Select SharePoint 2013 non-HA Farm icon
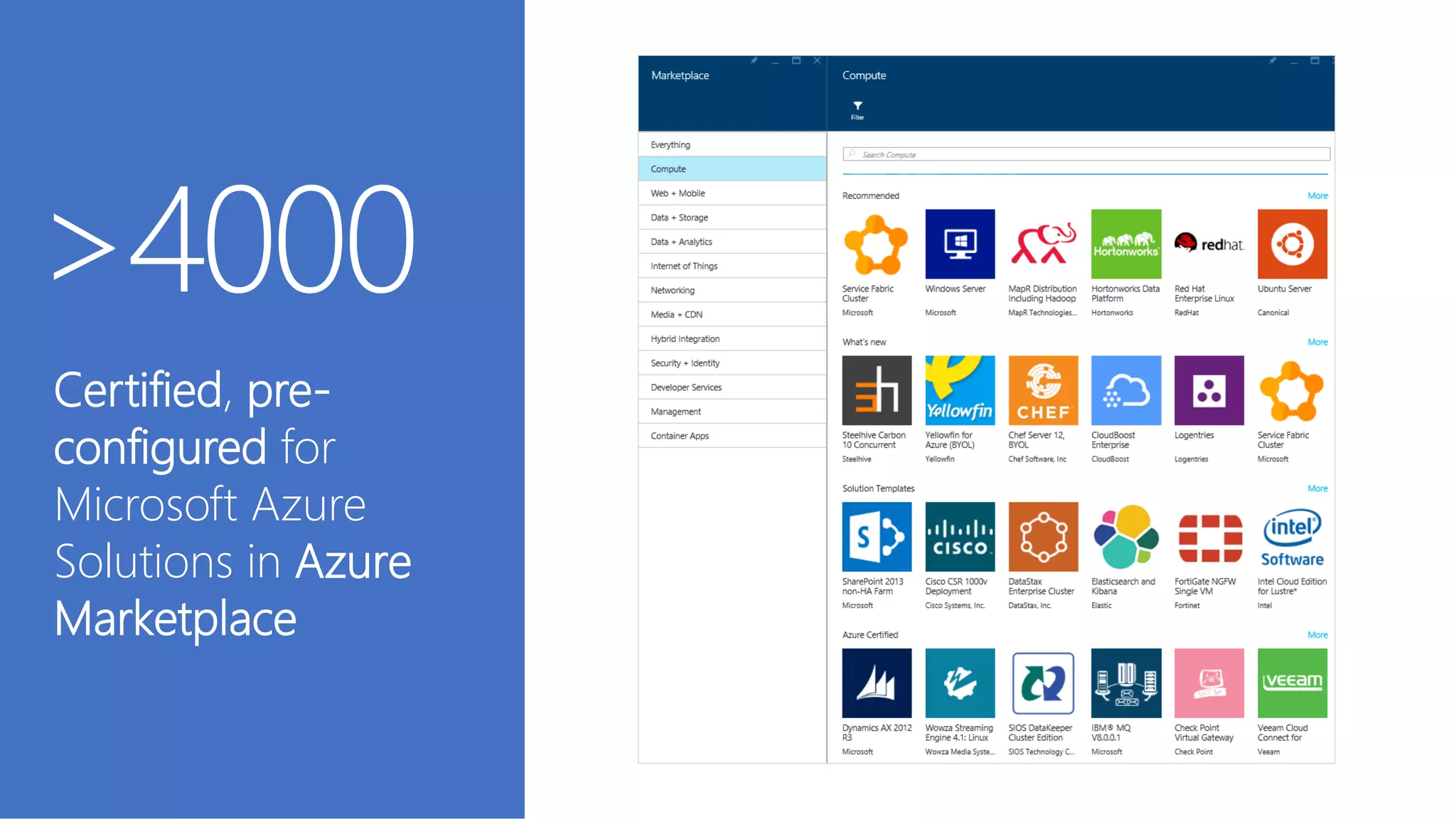This screenshot has width=1456, height=819. tap(877, 537)
